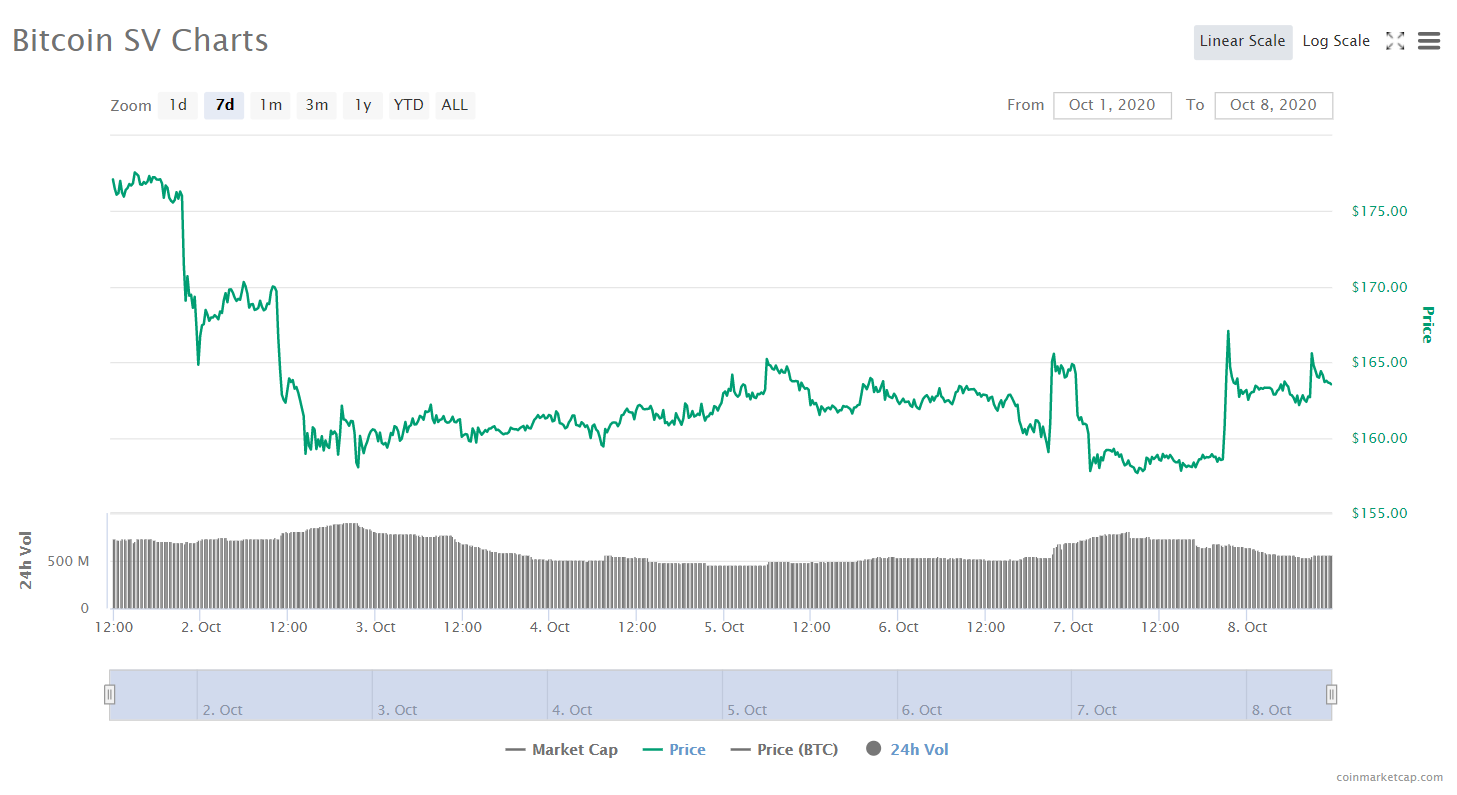The image size is (1457, 795).
Task: Click the 7. Oct time axis label
Action: pyautogui.click(x=1073, y=627)
